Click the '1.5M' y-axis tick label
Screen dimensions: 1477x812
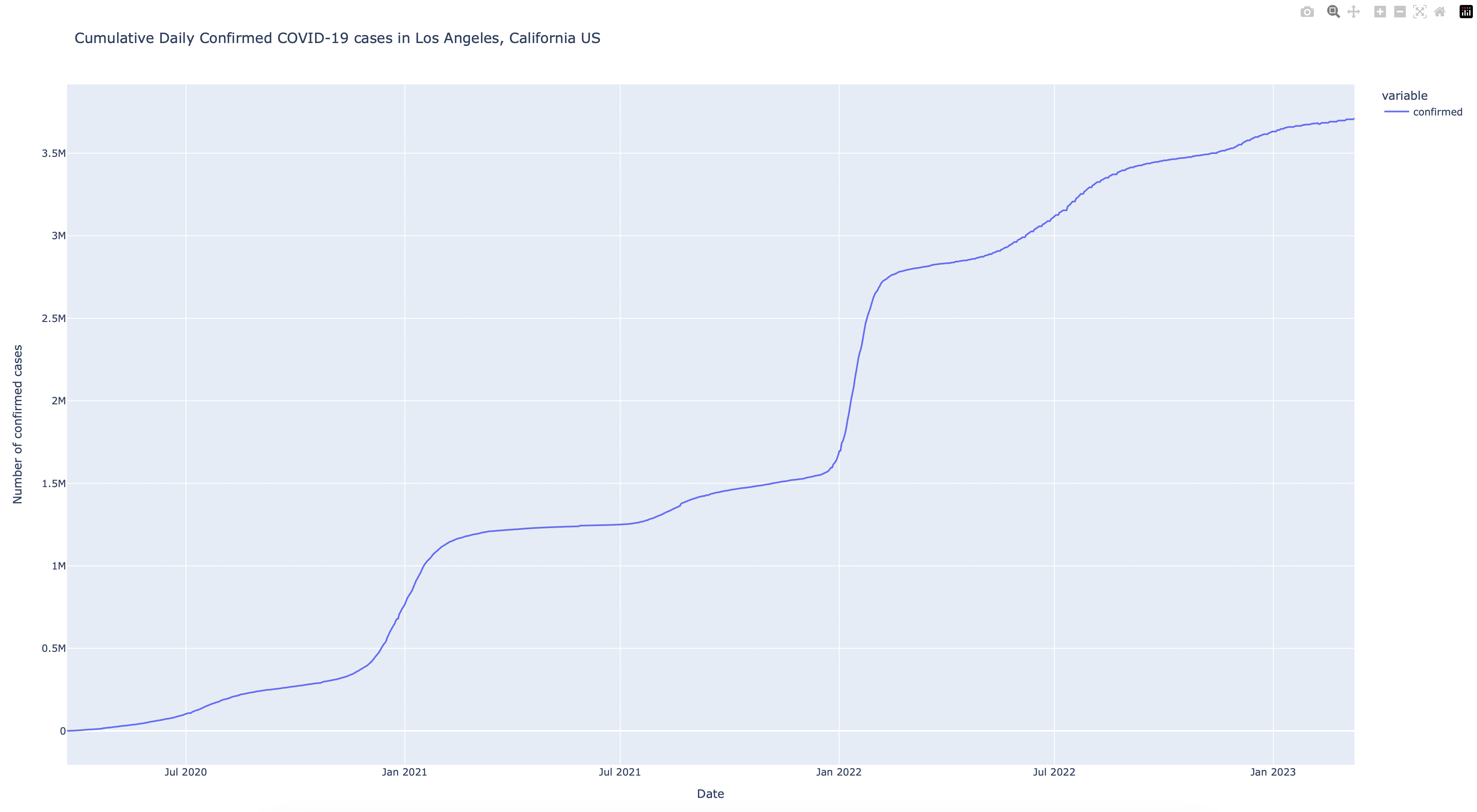pos(53,483)
